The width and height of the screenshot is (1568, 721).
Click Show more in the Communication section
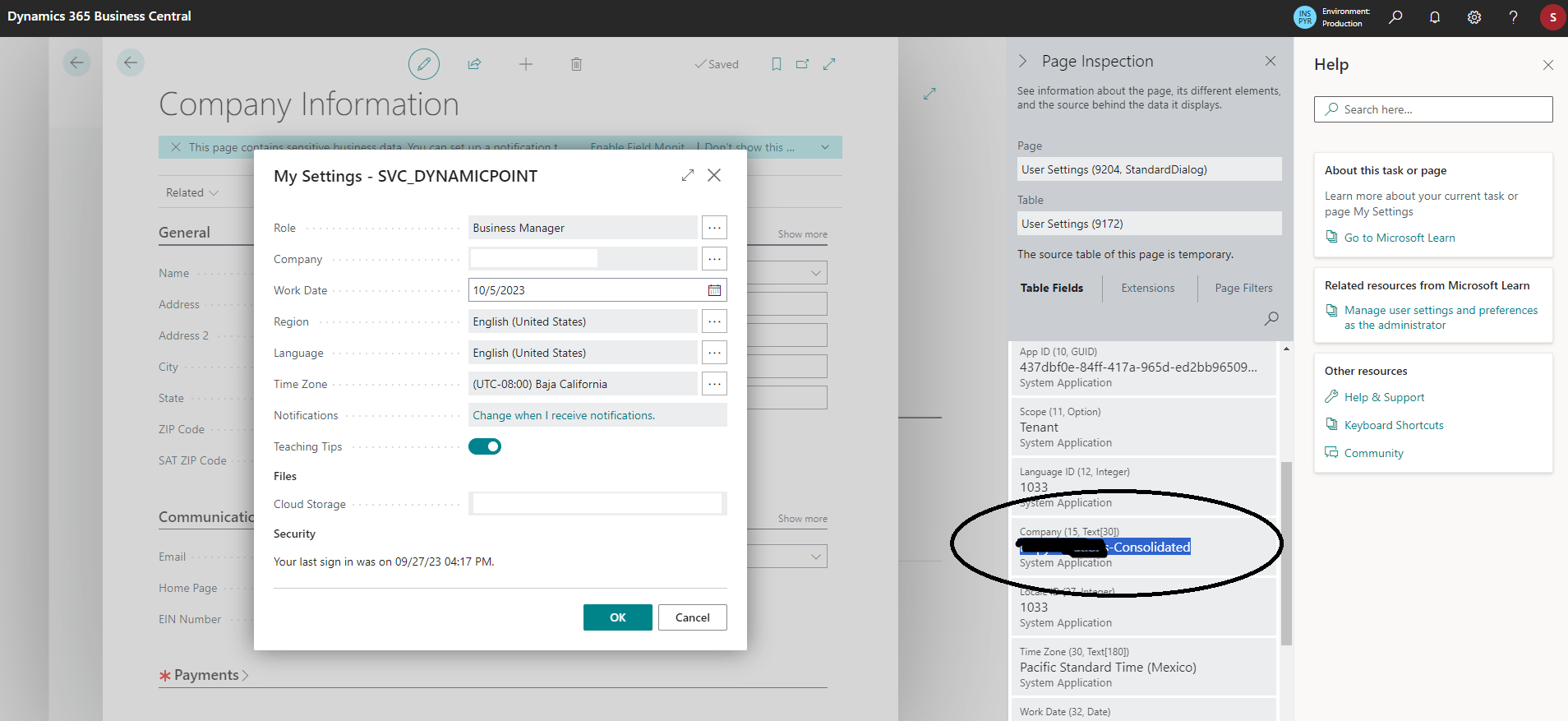[x=803, y=519]
